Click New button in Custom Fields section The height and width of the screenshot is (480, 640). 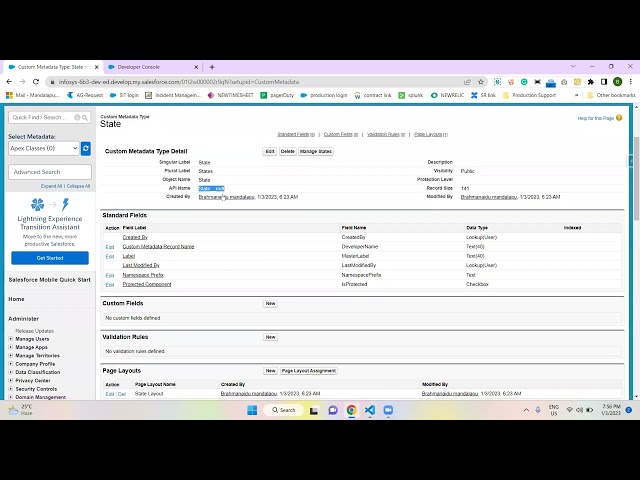click(270, 304)
